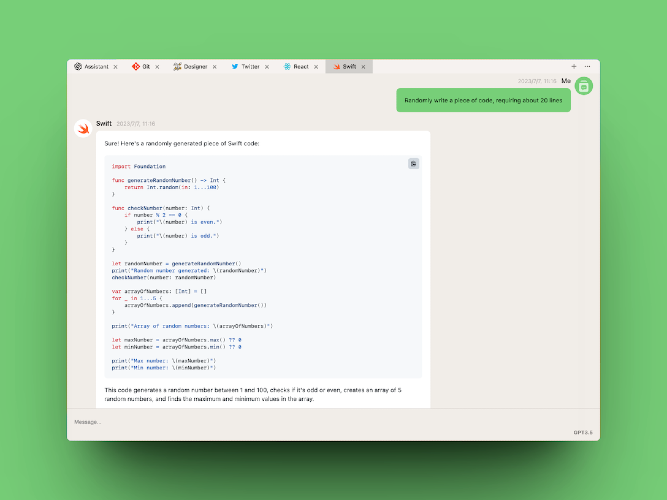
Task: Click the 'Array of random numbers' print line
Action: [x=192, y=326]
